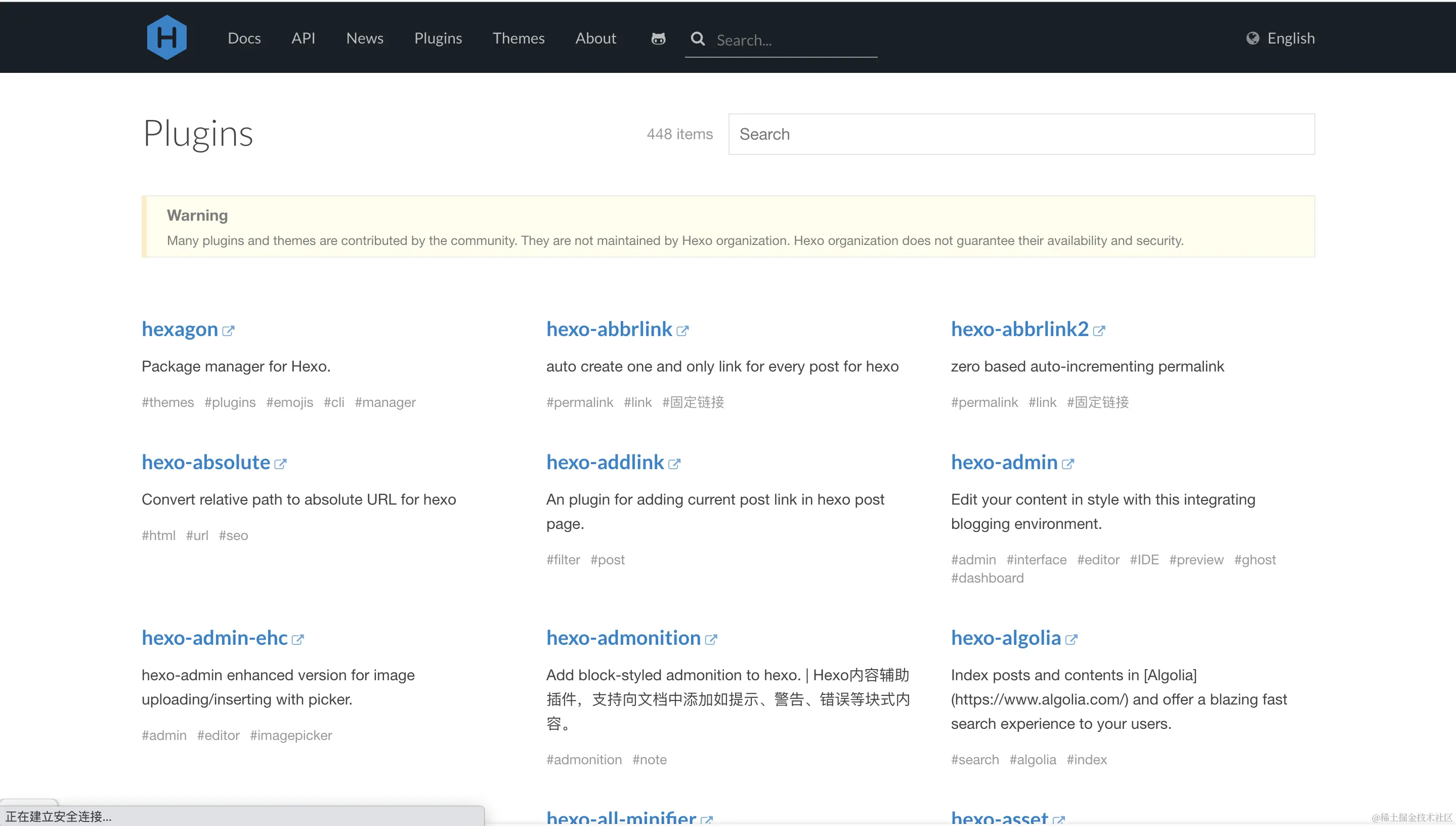Filter by the #note tag
1456x826 pixels.
click(x=649, y=760)
